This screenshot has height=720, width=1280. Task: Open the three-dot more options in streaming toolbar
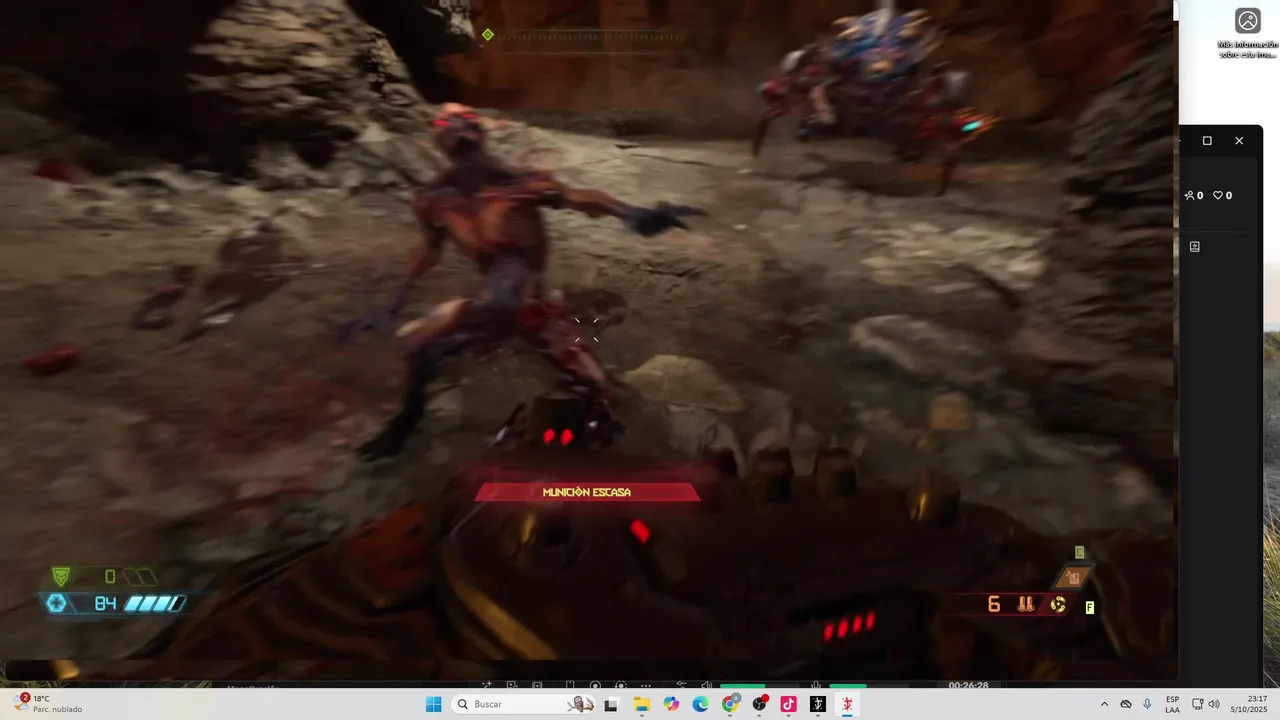point(646,685)
